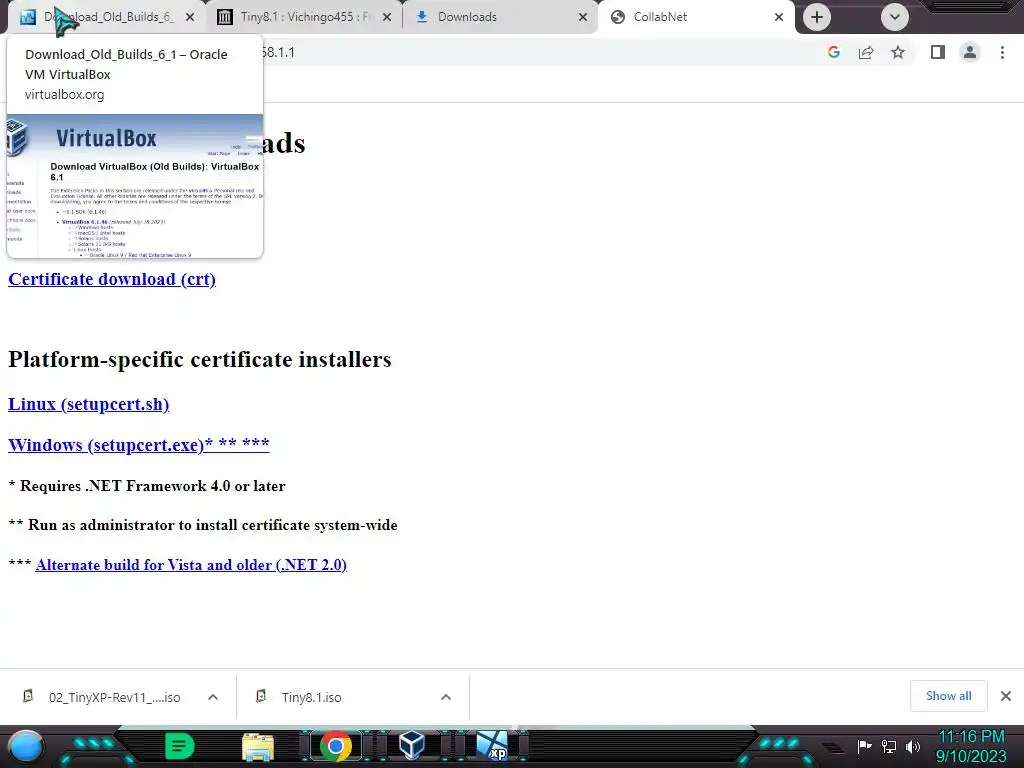Open the Chrome profile menu
The width and height of the screenshot is (1024, 768).
point(970,52)
